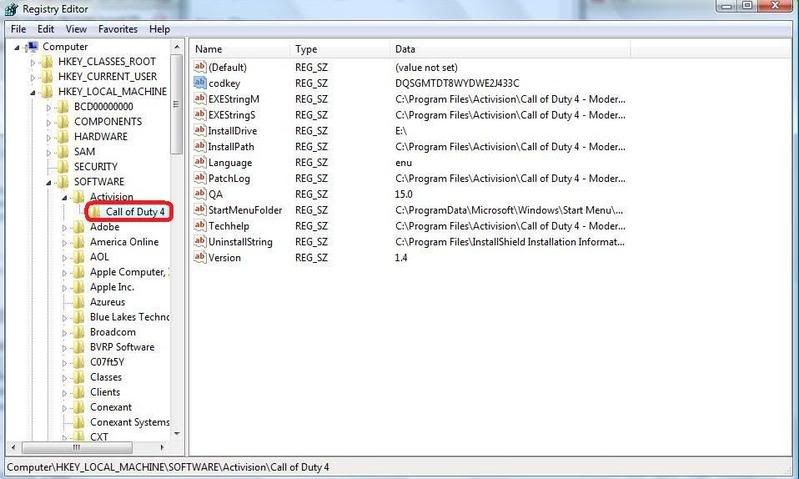The height and width of the screenshot is (479, 799).
Task: Click the Language data value enu
Action: coord(404,163)
